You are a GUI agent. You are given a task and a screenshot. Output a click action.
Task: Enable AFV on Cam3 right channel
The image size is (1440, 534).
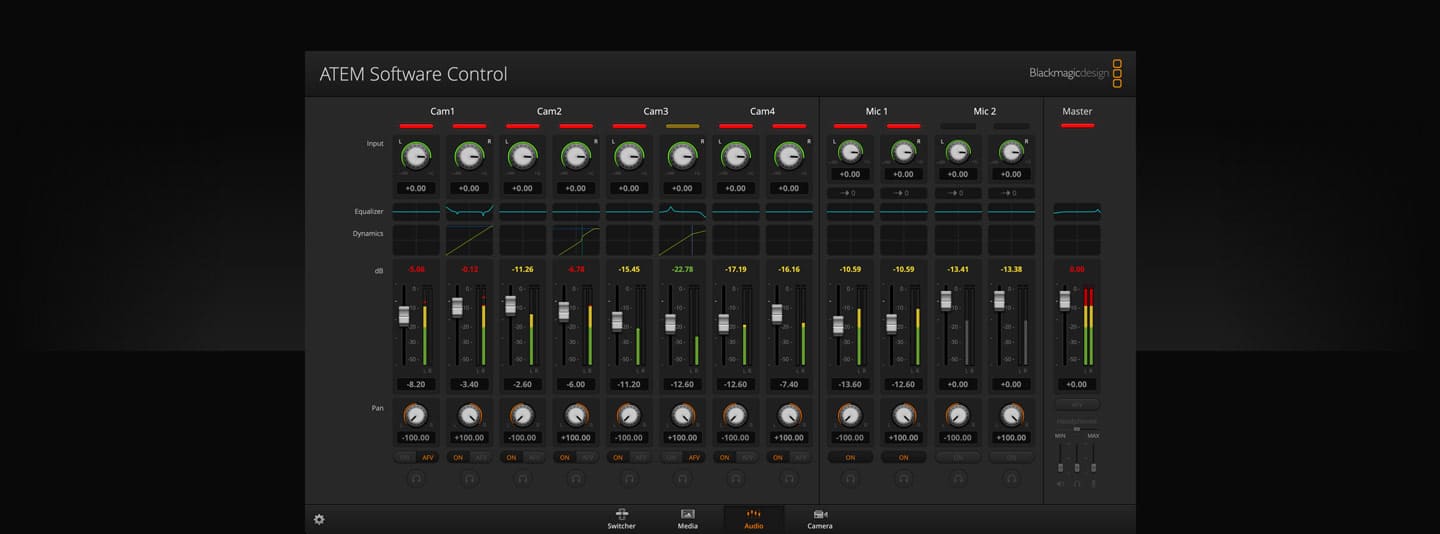coord(694,457)
